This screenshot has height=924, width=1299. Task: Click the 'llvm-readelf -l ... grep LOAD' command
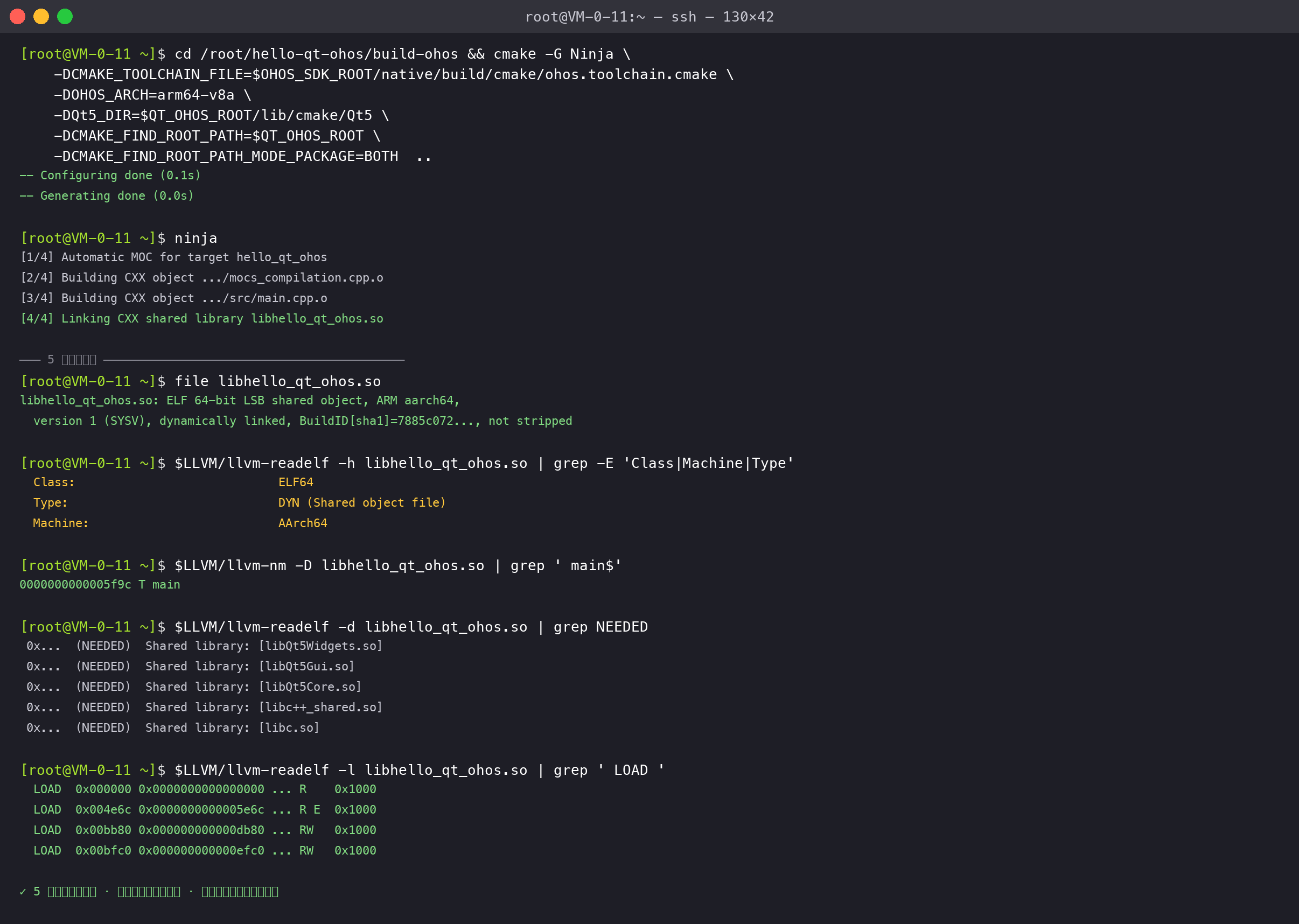pos(343,771)
